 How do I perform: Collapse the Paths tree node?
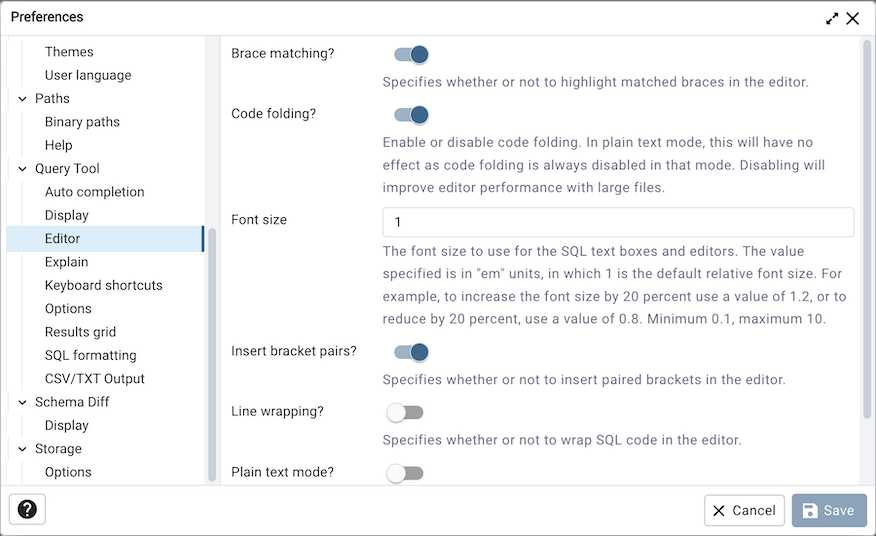coord(22,99)
